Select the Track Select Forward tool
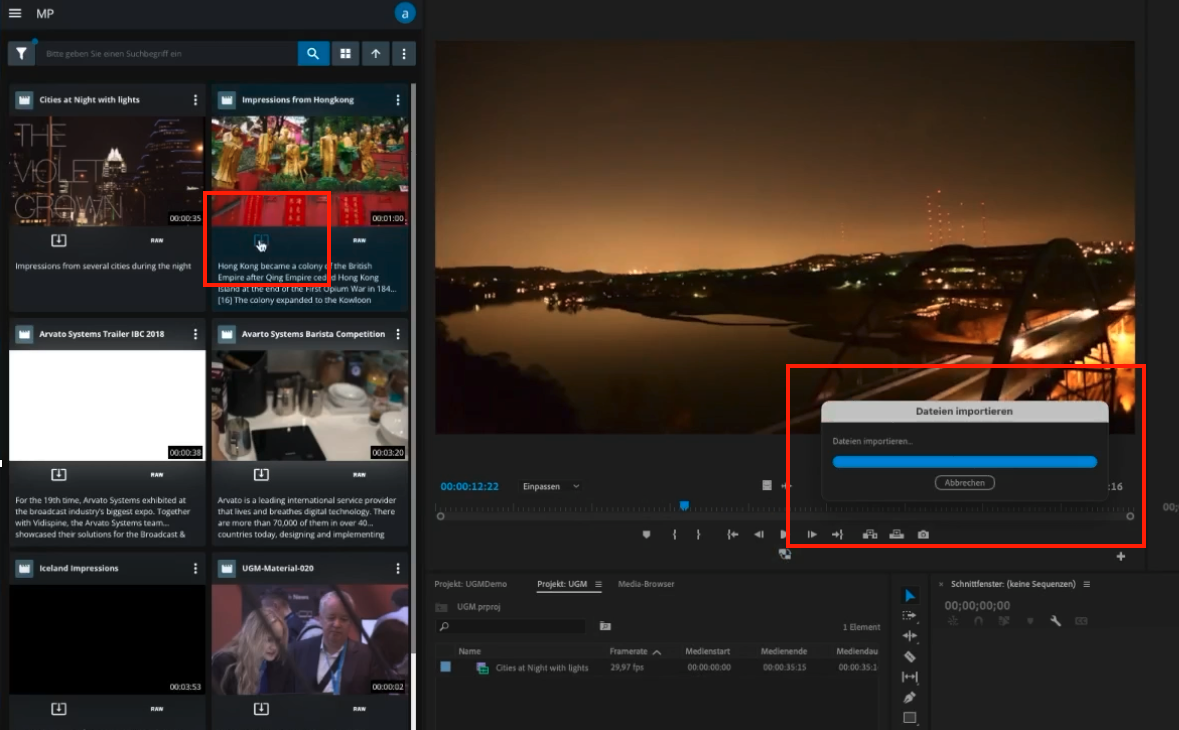 pos(909,615)
